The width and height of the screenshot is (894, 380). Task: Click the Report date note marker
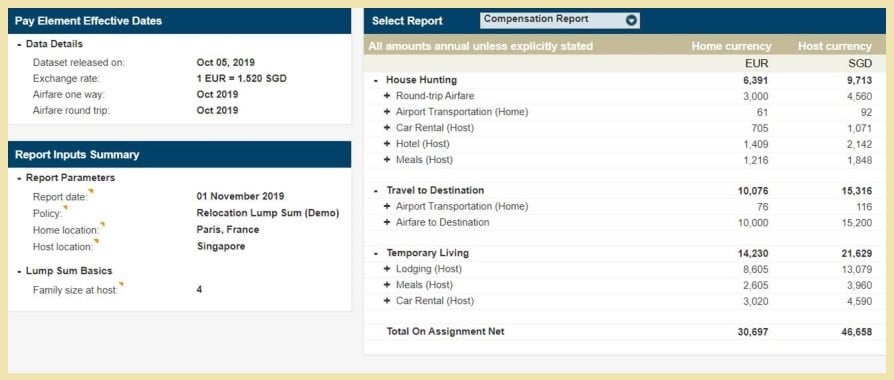pyautogui.click(x=91, y=191)
